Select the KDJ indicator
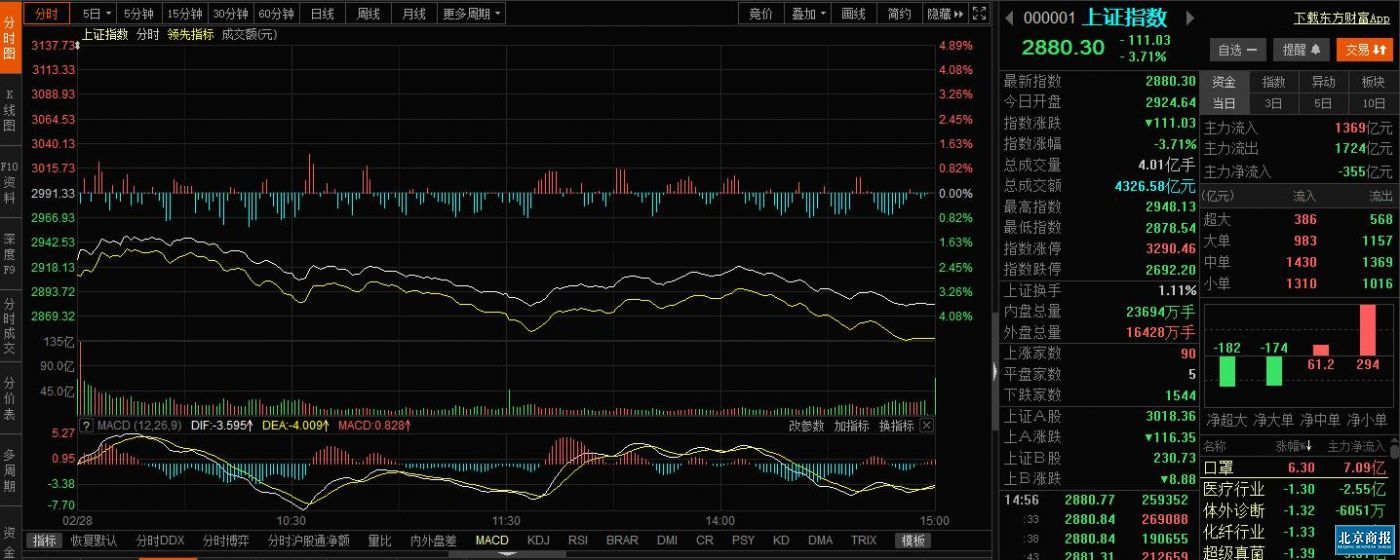Viewport: 1400px width, 560px height. tap(538, 540)
